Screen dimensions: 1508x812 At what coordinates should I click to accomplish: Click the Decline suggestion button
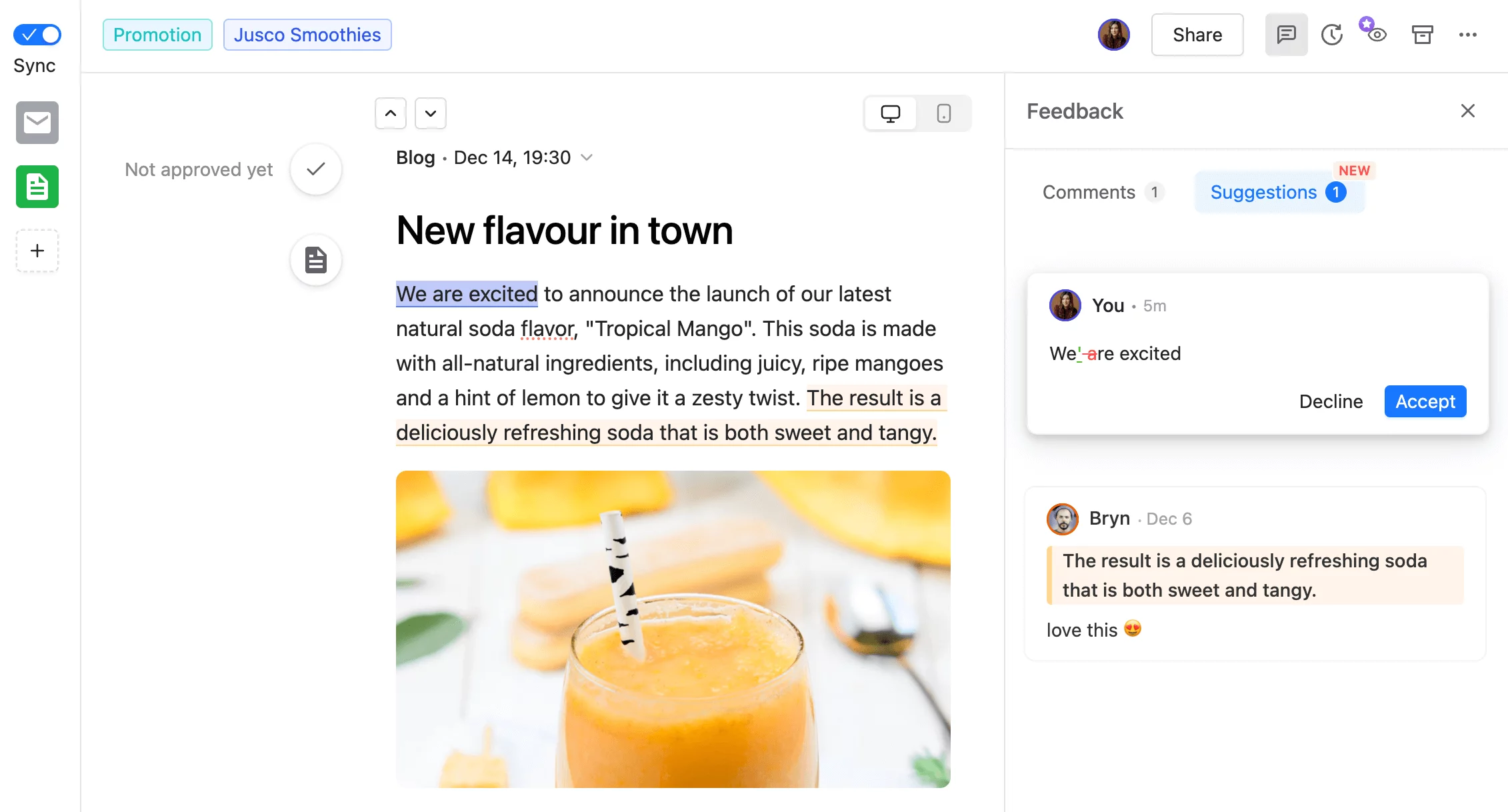coord(1332,401)
